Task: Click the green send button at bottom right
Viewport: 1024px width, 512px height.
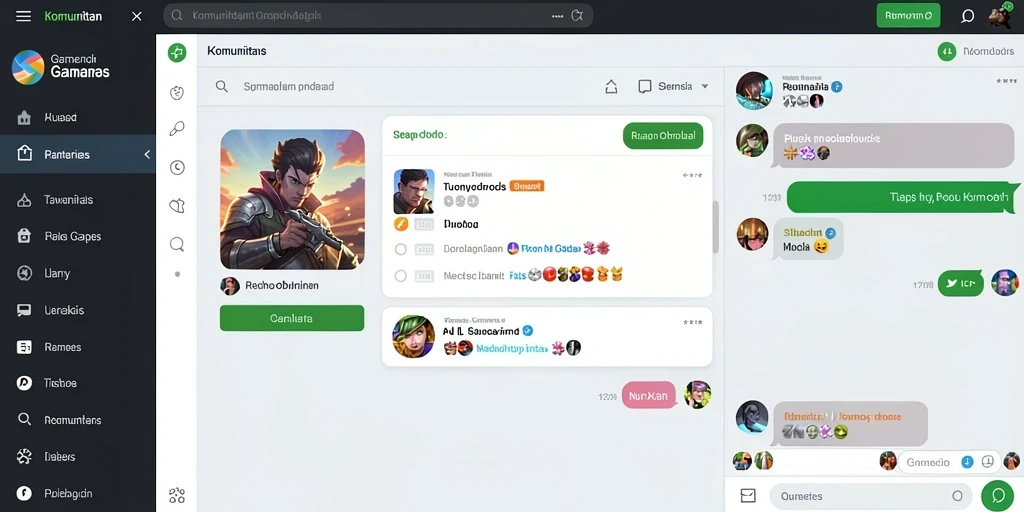Action: 998,496
